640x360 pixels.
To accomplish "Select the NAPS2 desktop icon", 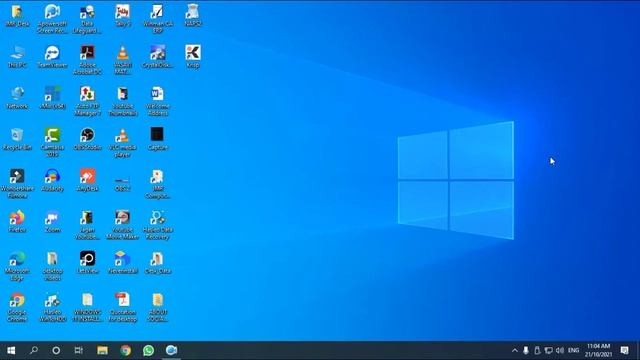I will click(x=193, y=15).
